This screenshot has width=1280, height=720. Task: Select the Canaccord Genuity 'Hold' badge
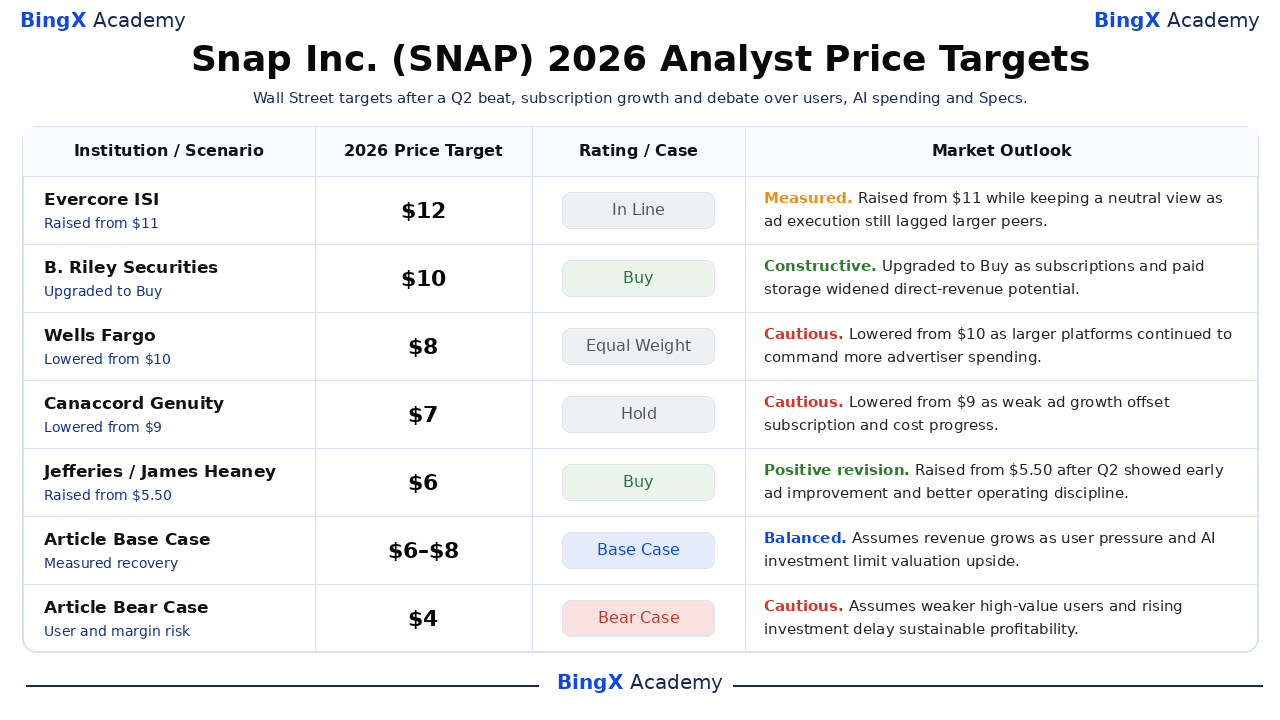tap(638, 414)
